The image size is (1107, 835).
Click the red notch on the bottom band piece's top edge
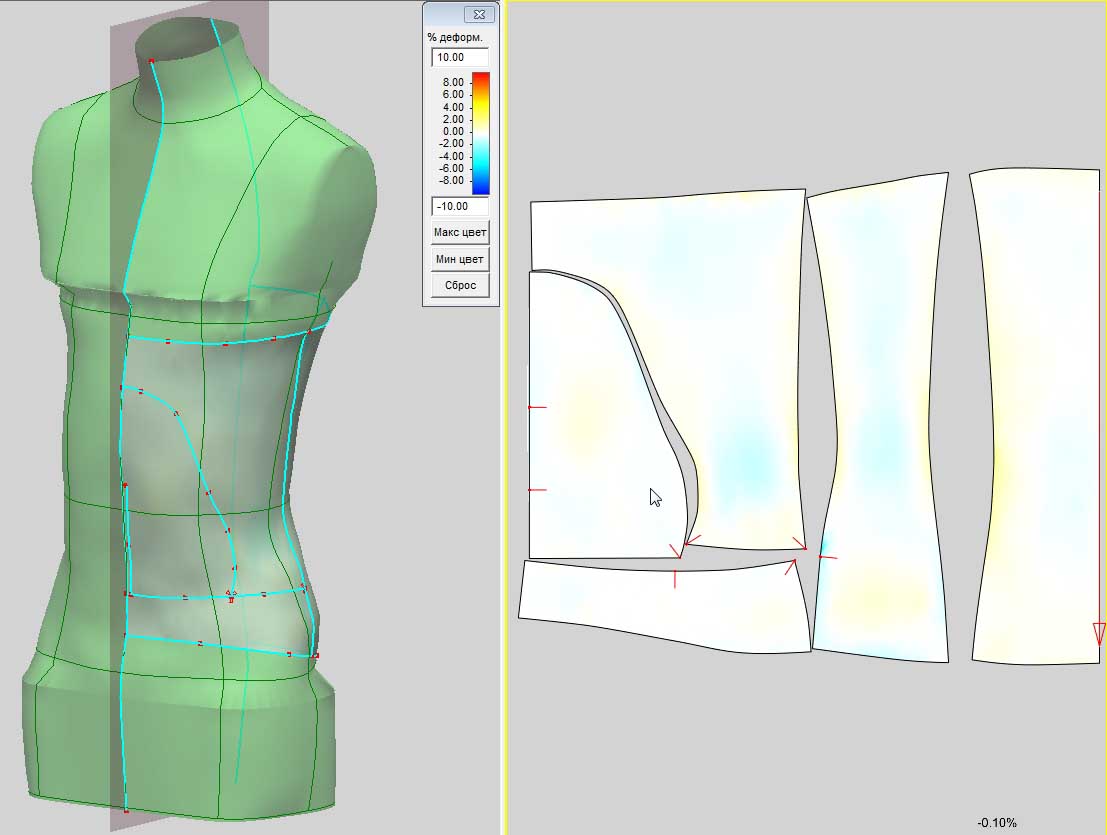tap(675, 578)
